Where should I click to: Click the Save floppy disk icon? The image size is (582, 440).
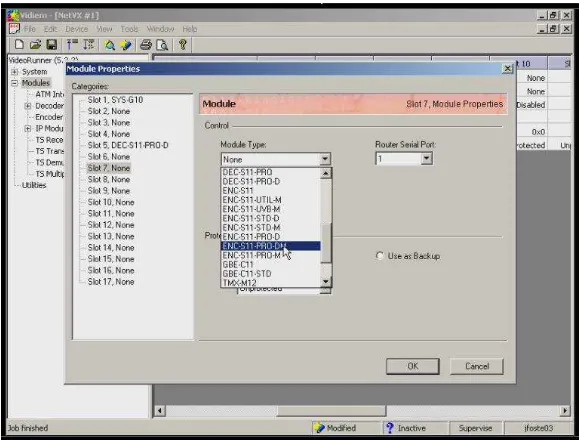pos(51,45)
